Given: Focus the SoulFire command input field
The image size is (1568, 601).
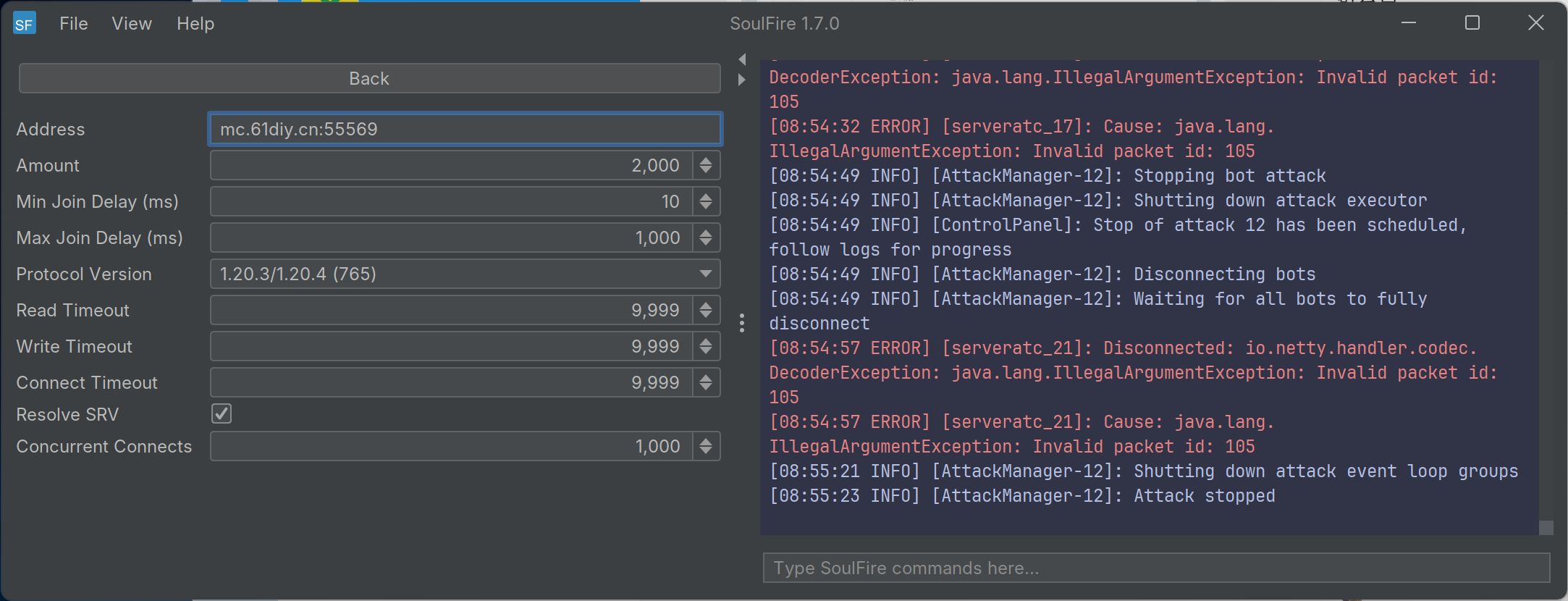Looking at the screenshot, I should tap(1155, 568).
